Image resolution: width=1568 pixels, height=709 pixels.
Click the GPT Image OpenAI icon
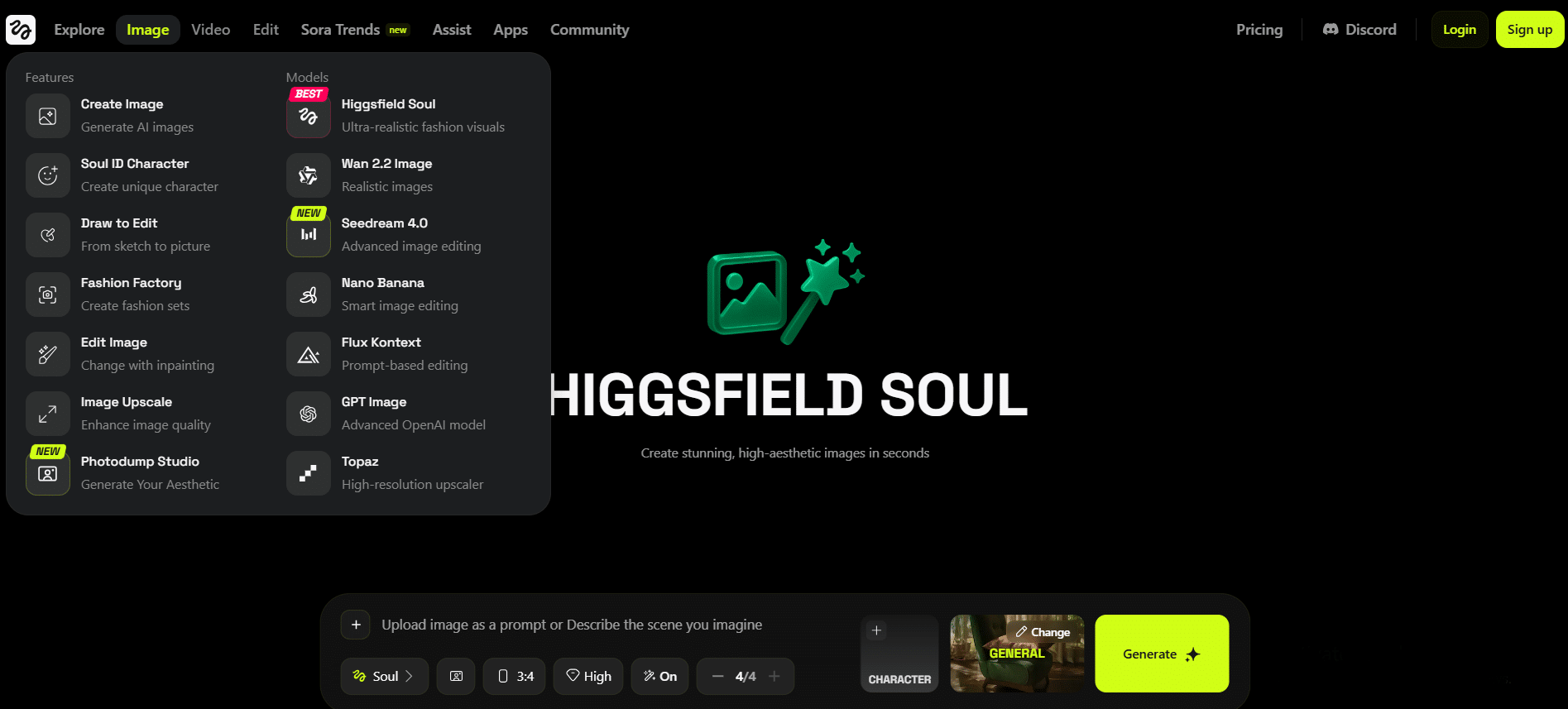(309, 414)
